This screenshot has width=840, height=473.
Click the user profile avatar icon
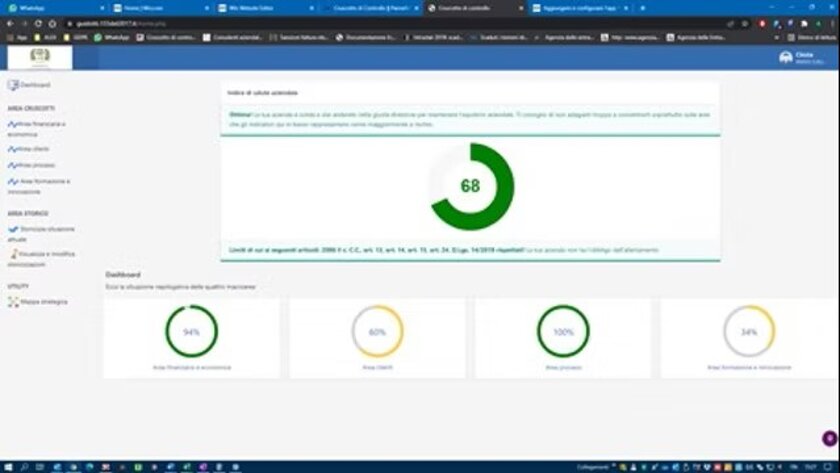tap(785, 57)
